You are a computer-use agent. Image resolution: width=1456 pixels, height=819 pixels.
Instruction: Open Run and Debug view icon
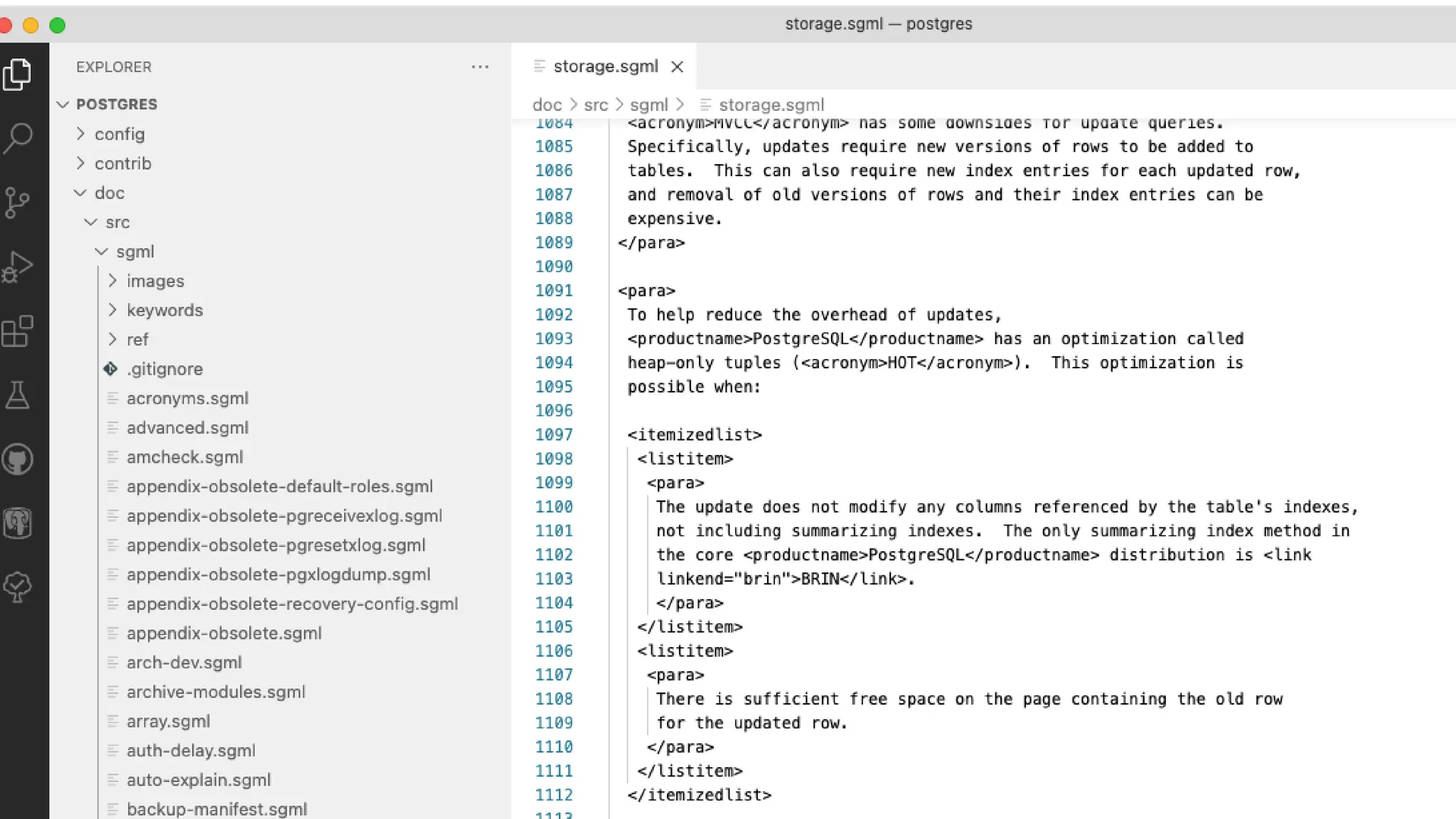click(x=17, y=267)
